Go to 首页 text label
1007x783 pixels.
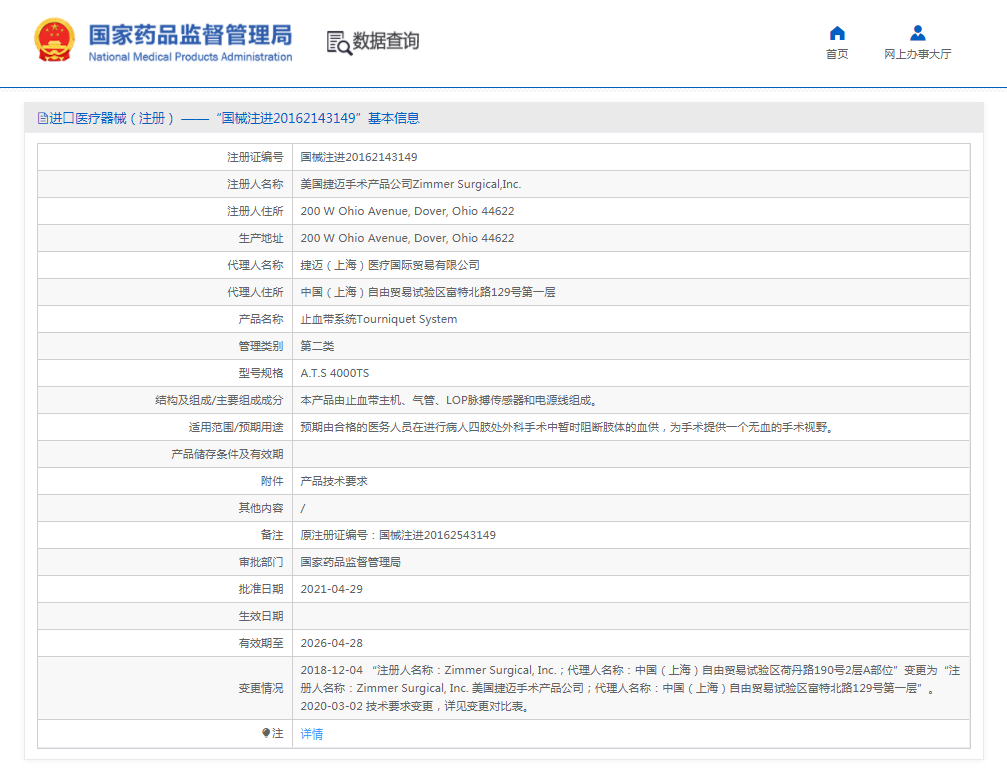[837, 54]
